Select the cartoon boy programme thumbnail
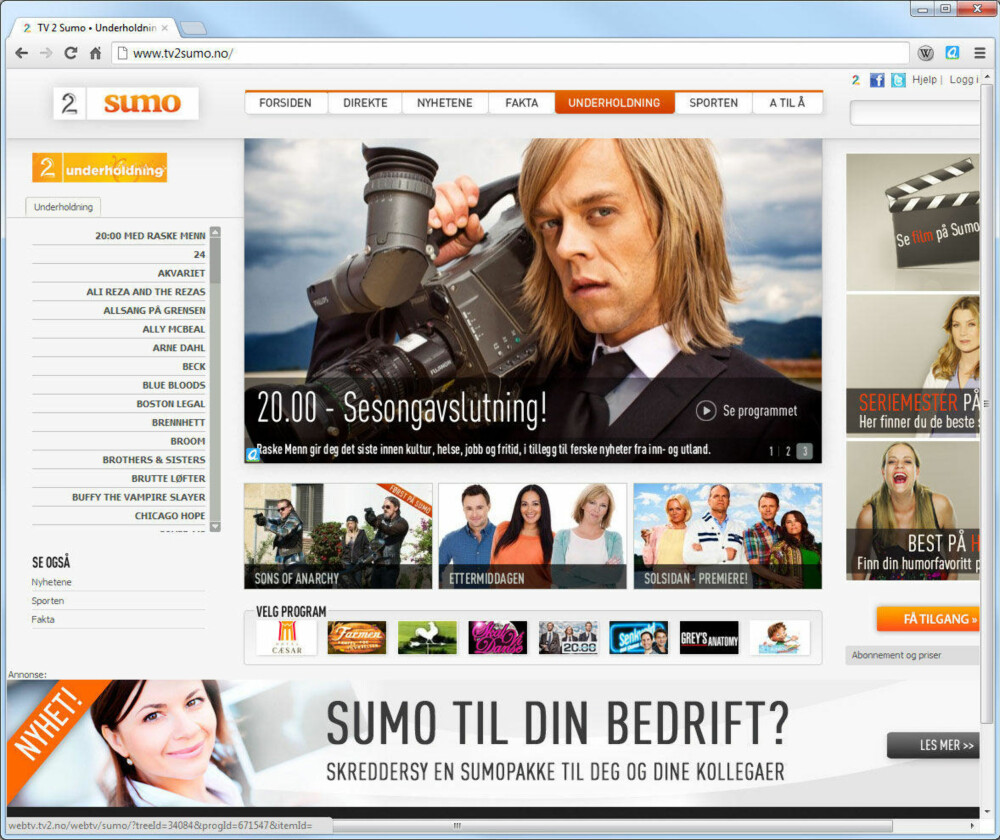The width and height of the screenshot is (1000, 840). coord(780,638)
